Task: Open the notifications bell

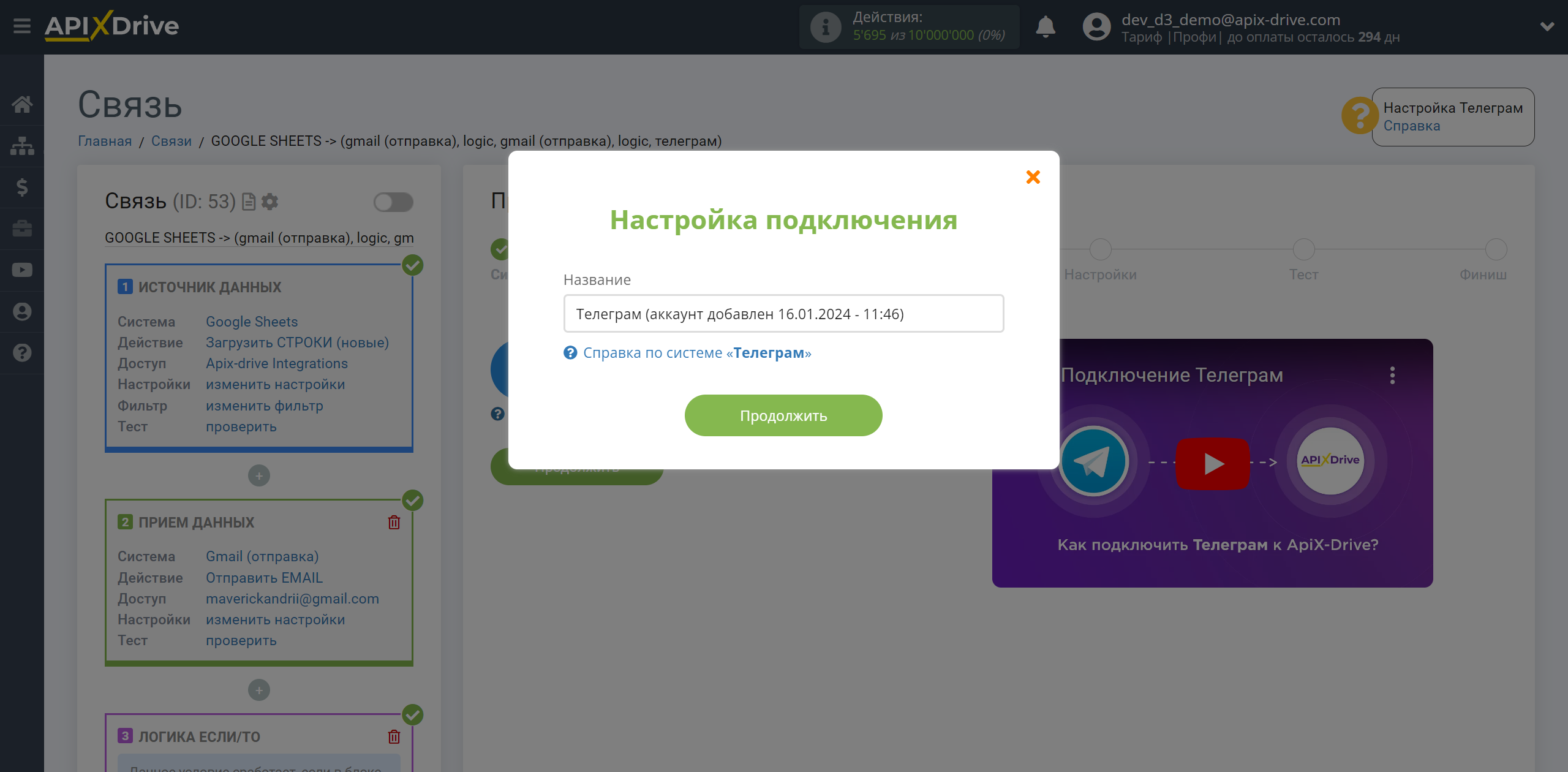Action: [1046, 27]
